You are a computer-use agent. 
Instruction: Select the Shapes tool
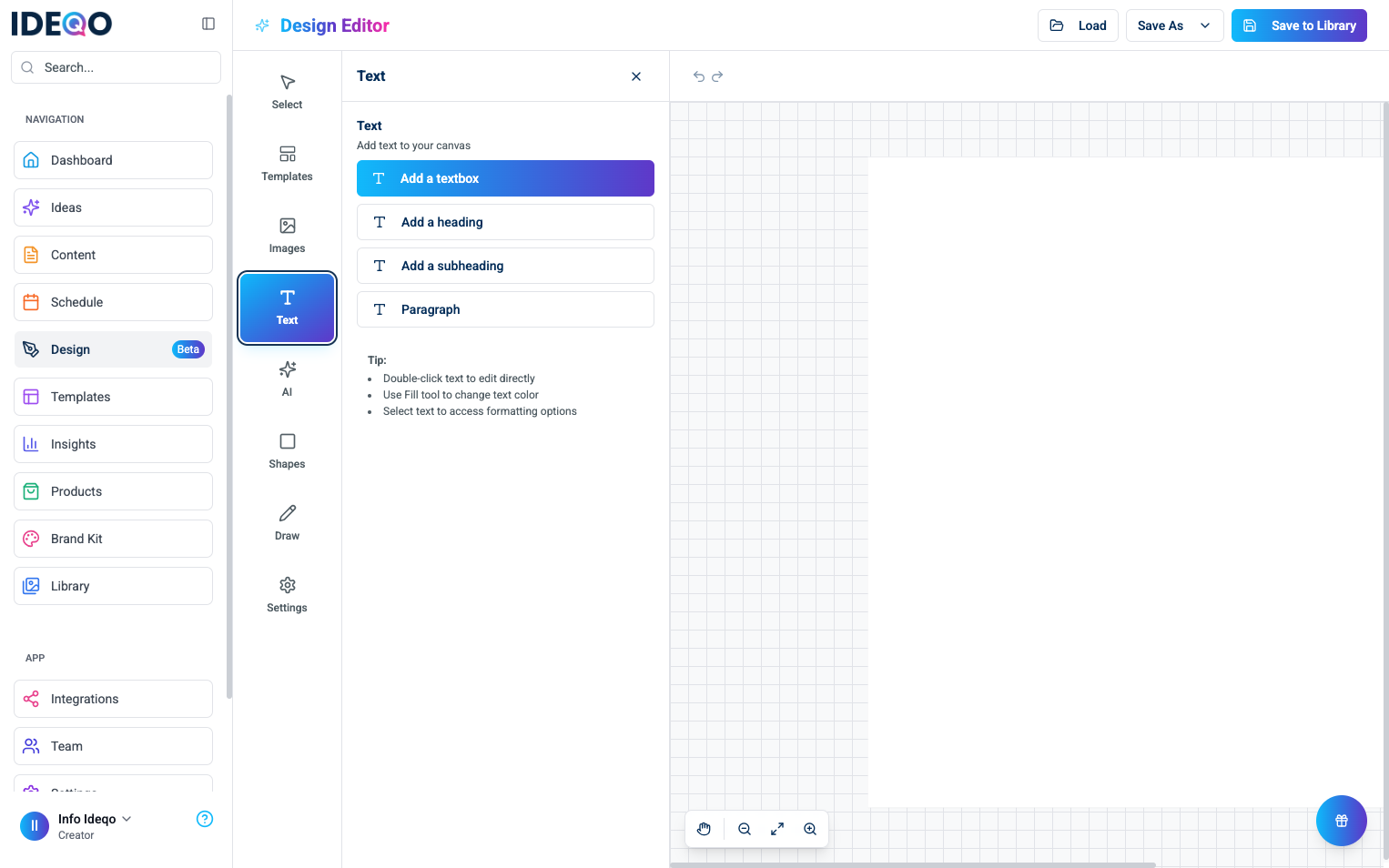click(287, 450)
